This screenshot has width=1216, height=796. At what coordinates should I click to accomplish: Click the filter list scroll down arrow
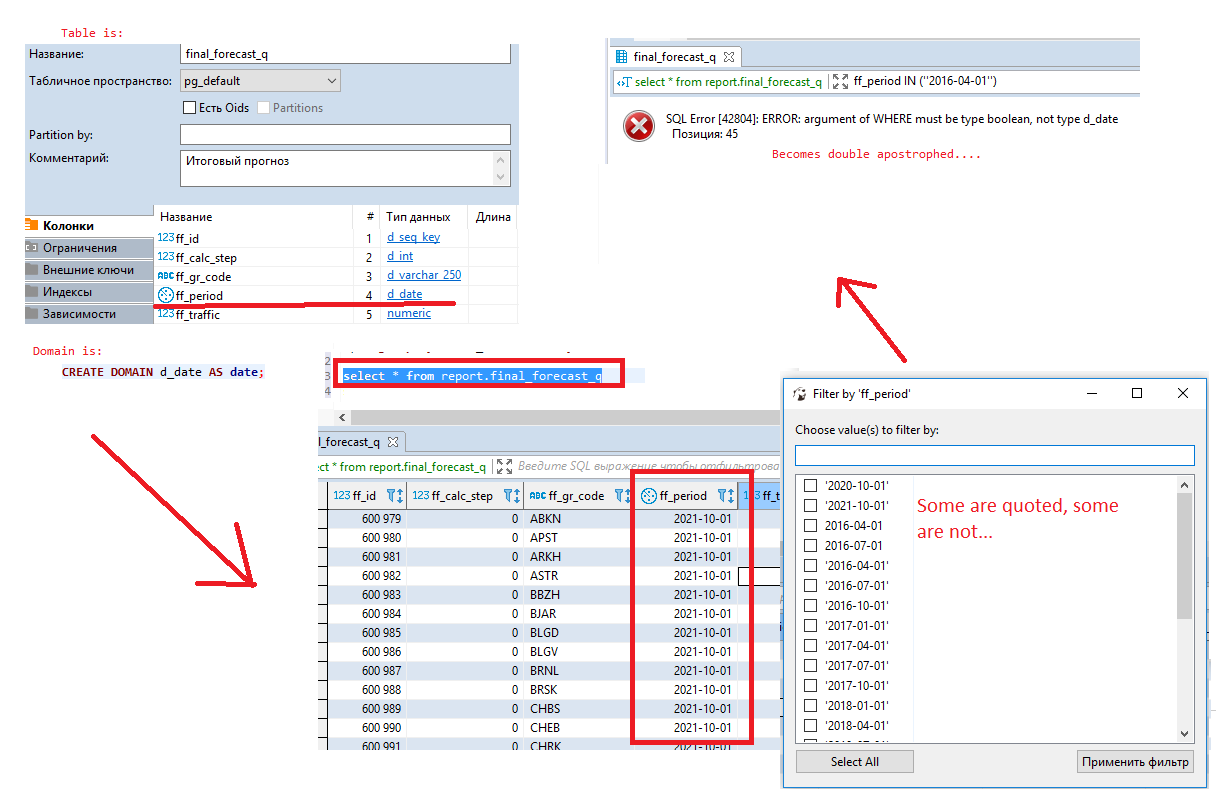(1185, 733)
